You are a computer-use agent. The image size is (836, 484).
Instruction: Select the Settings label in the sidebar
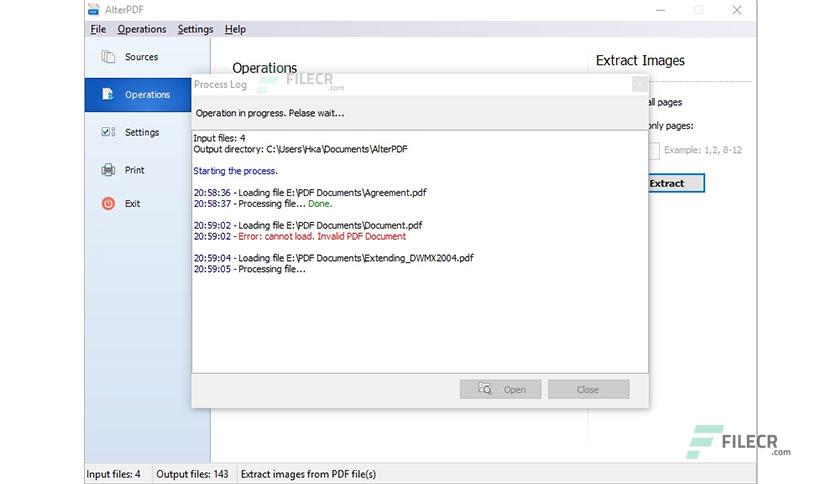coord(142,132)
